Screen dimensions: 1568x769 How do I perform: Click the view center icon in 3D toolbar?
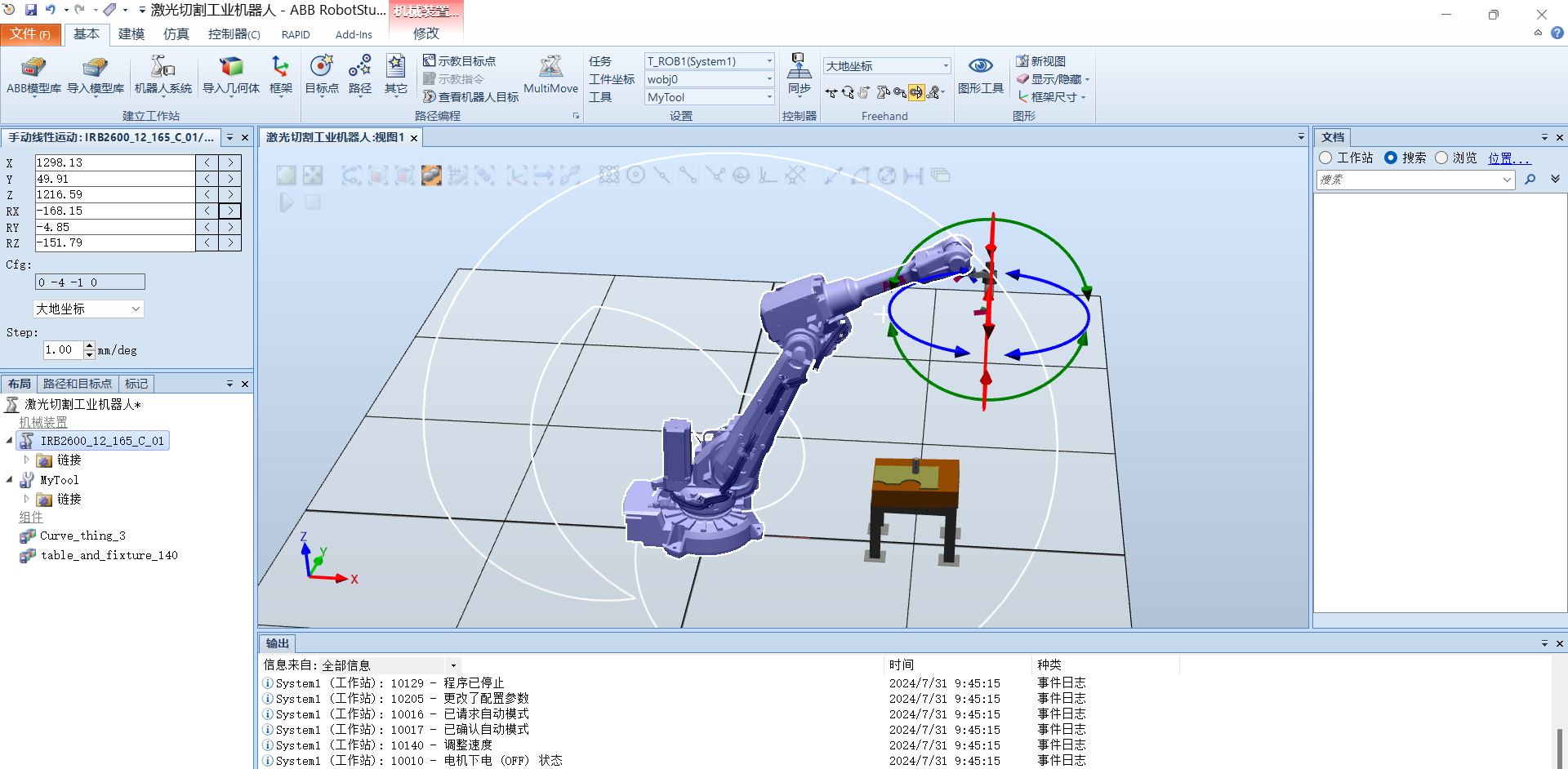tap(313, 175)
